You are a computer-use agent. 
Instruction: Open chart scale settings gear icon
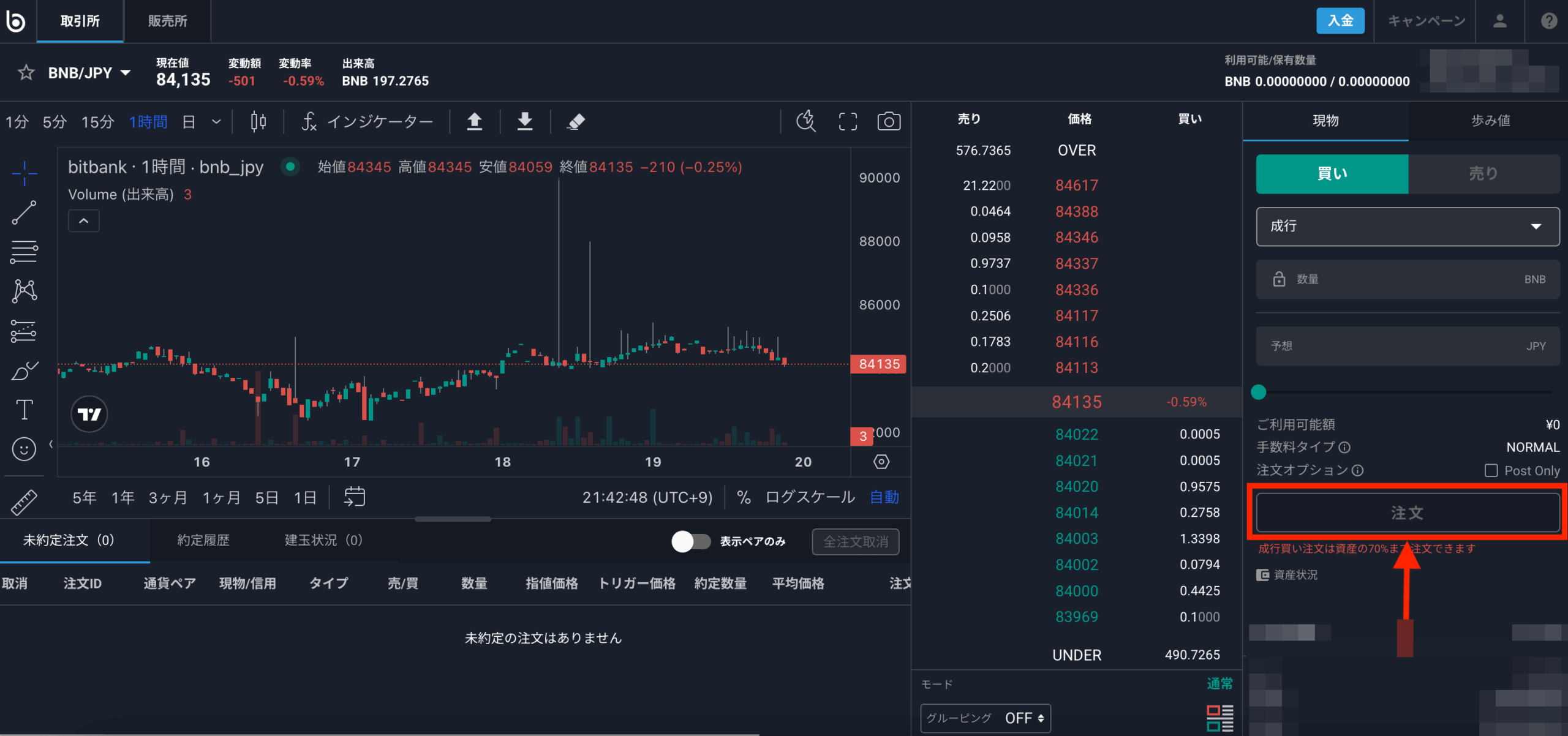point(881,462)
